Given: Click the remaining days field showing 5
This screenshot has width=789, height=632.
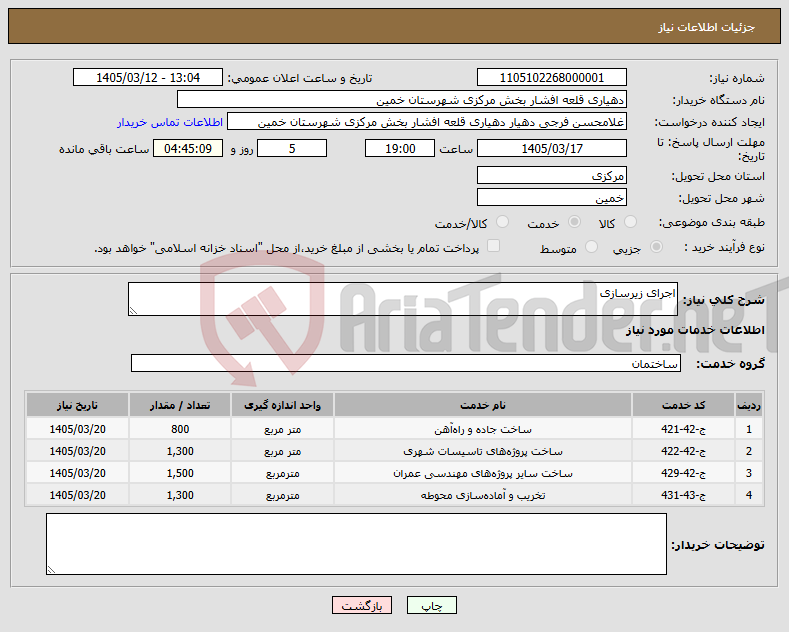Looking at the screenshot, I should pos(292,148).
